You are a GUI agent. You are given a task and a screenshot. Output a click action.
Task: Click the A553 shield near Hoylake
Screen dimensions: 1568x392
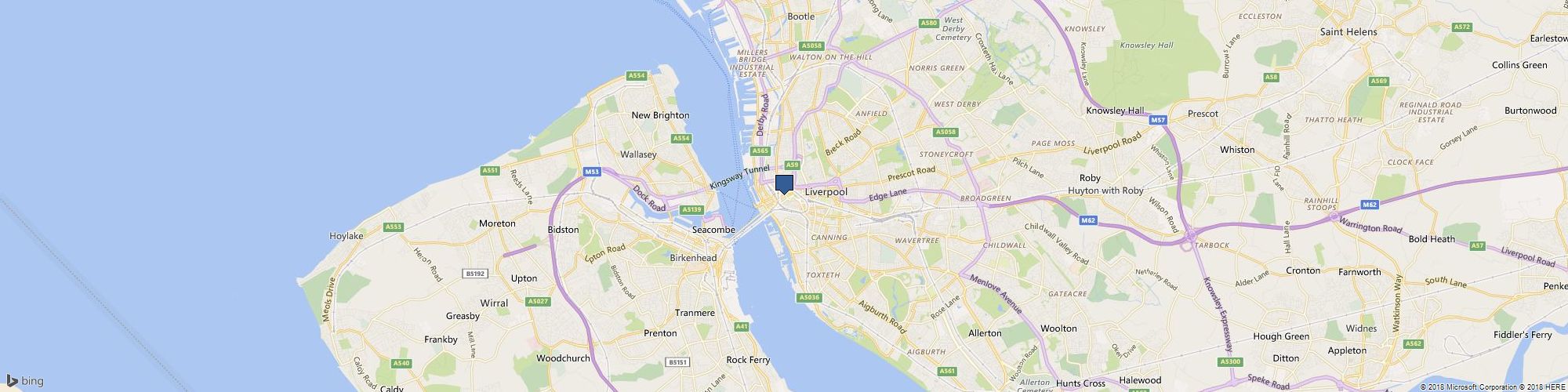tap(394, 227)
